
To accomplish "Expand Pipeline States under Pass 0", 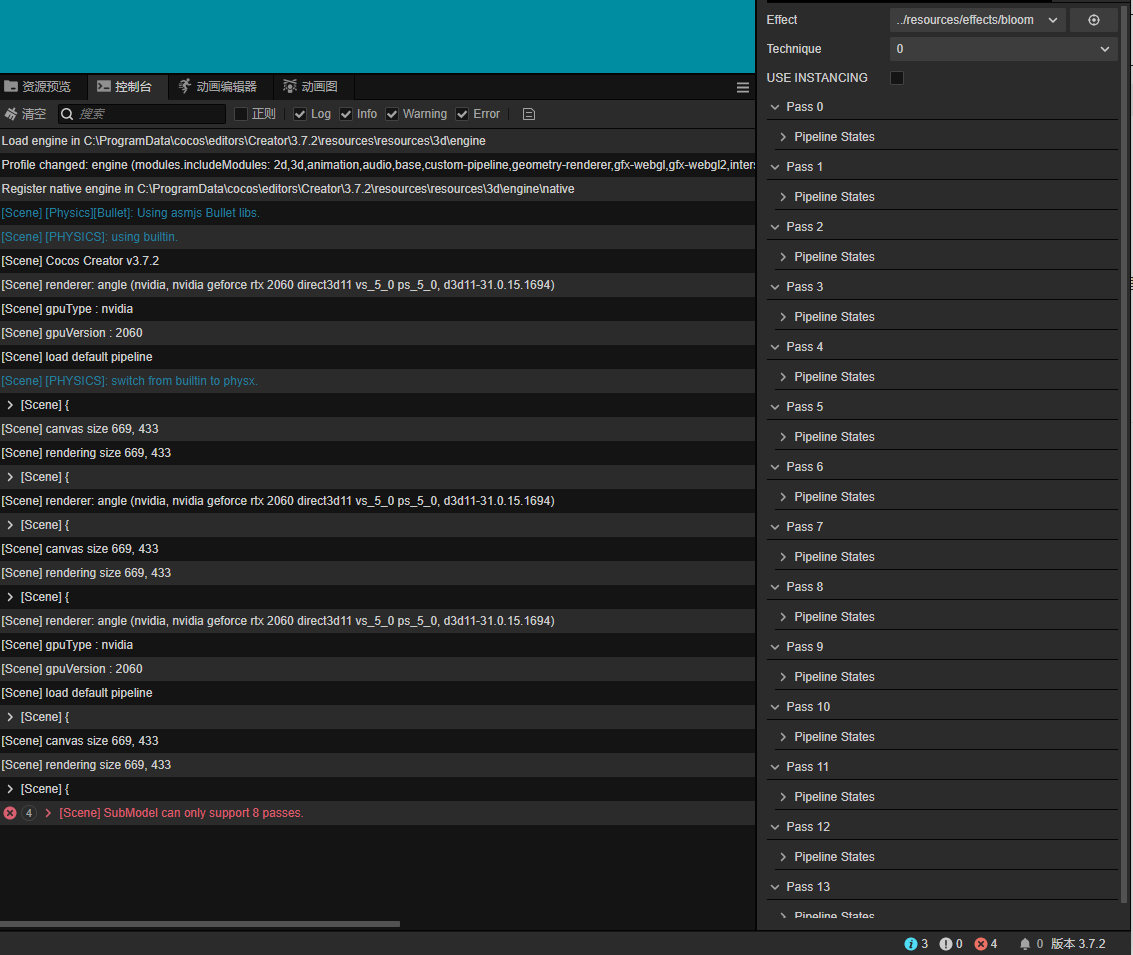I will coord(783,137).
